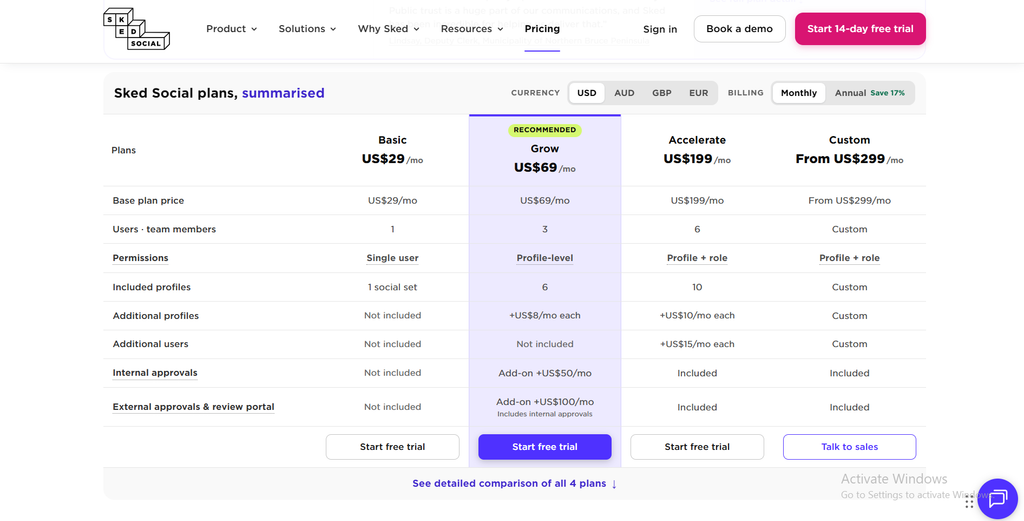The width and height of the screenshot is (1024, 521).
Task: Click Talk to sales button
Action: [x=850, y=447]
